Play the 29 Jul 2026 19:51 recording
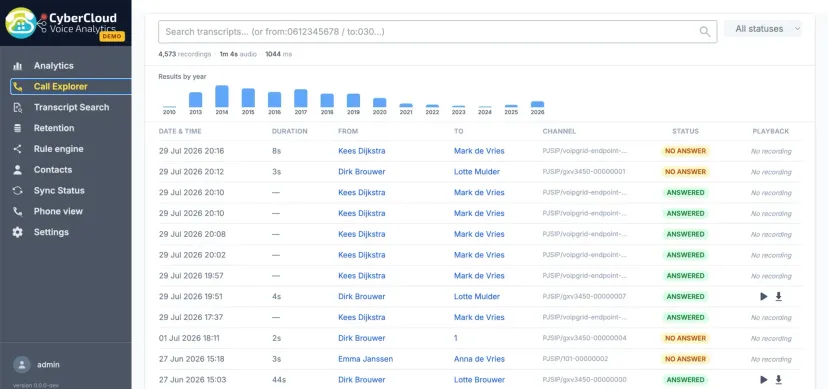Screen dimensions: 828x389 tap(764, 297)
